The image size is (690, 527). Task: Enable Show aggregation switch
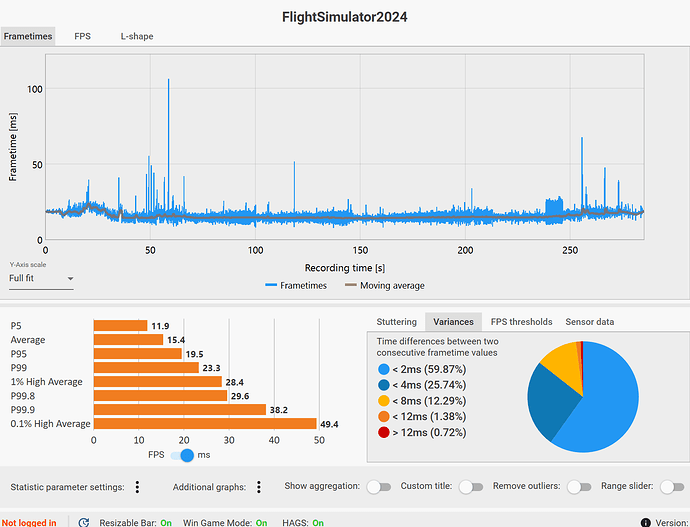[x=379, y=487]
